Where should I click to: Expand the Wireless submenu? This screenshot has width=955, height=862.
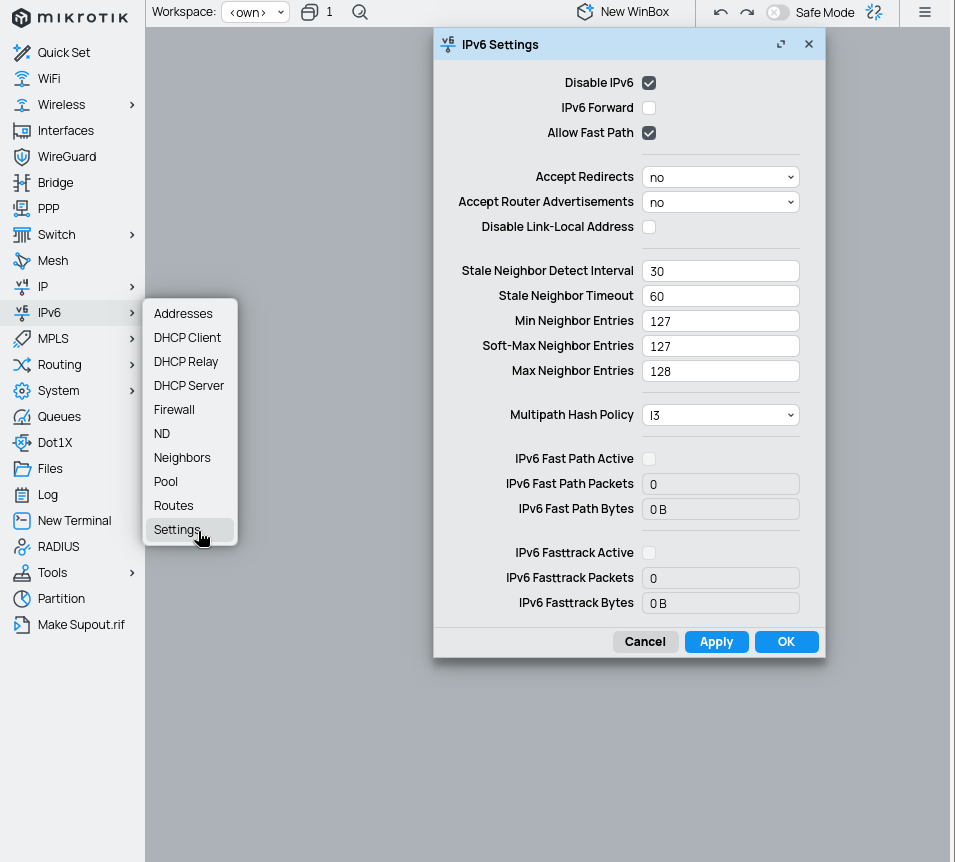[132, 105]
